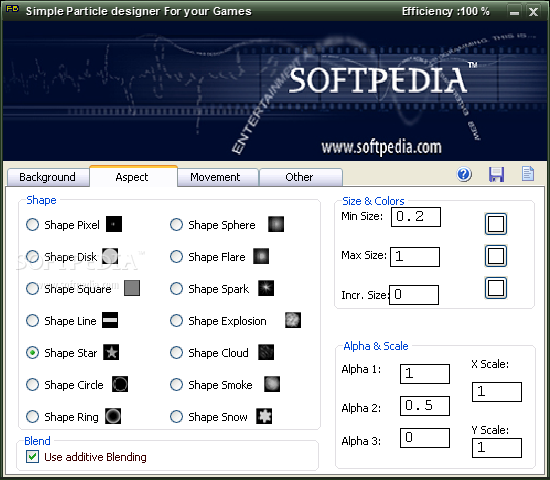
Task: Click the Alpha 1 input field
Action: [425, 374]
